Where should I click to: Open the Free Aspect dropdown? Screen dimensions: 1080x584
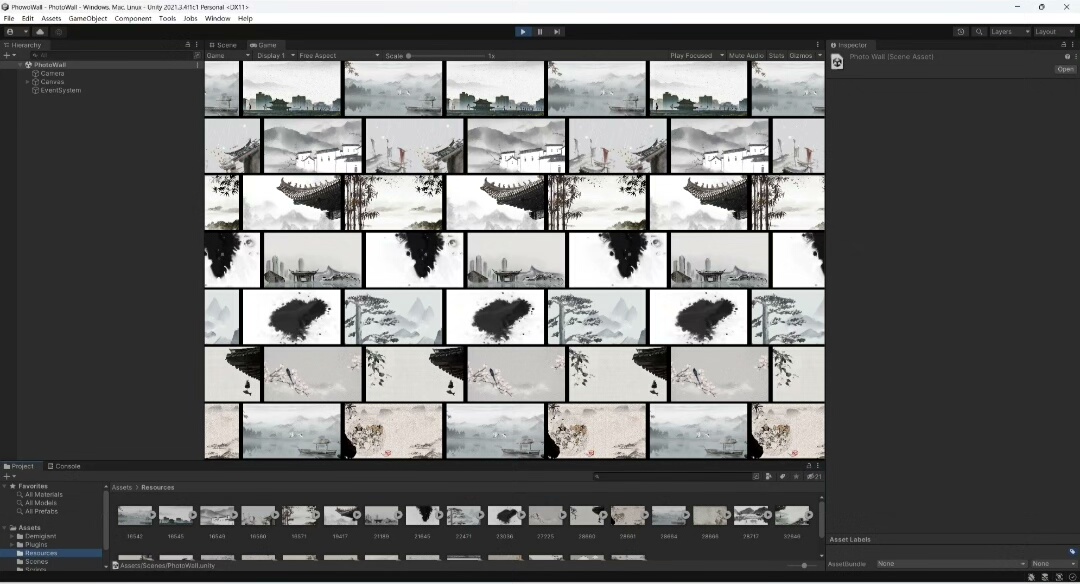pyautogui.click(x=339, y=56)
